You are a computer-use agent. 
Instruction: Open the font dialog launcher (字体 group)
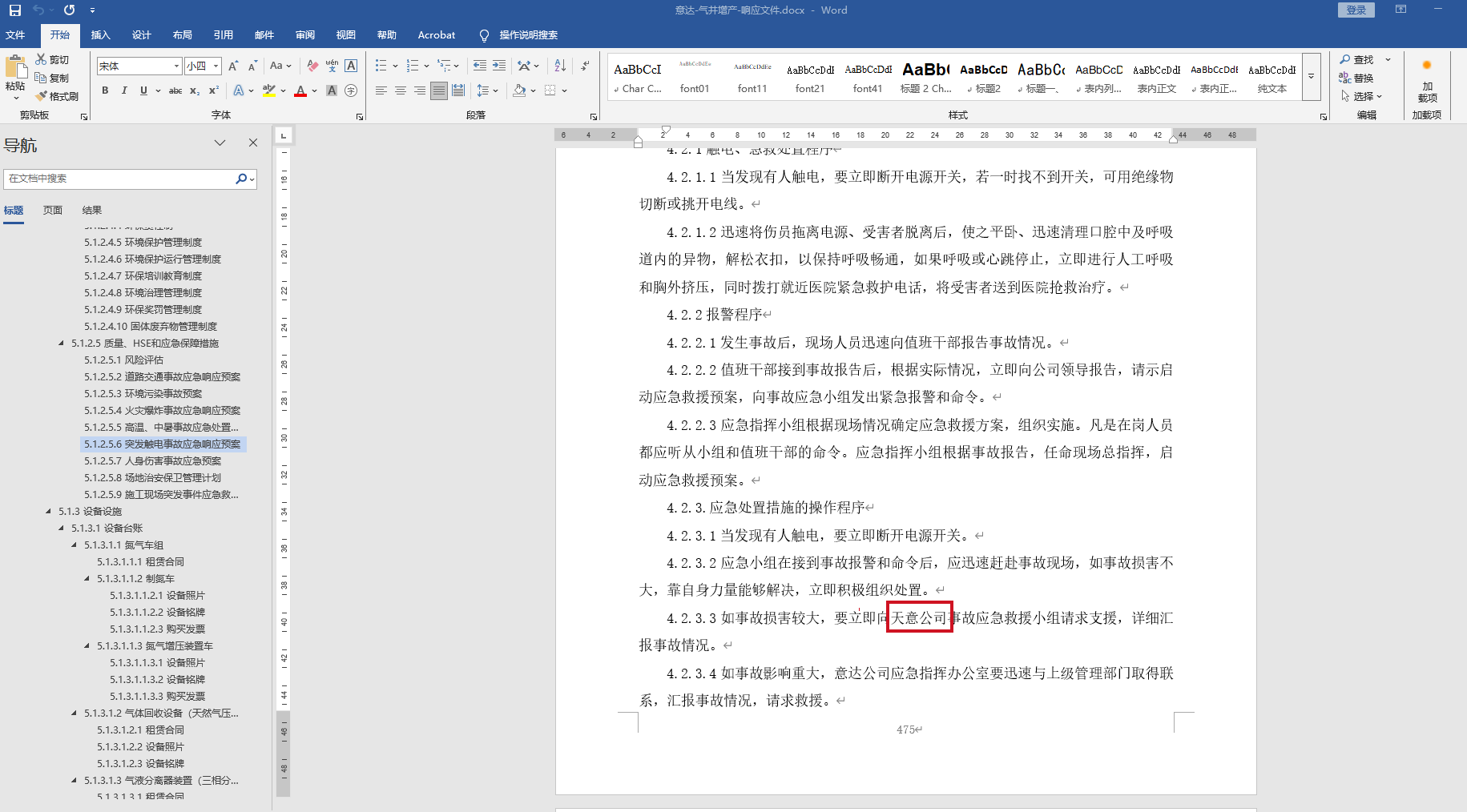pyautogui.click(x=360, y=117)
